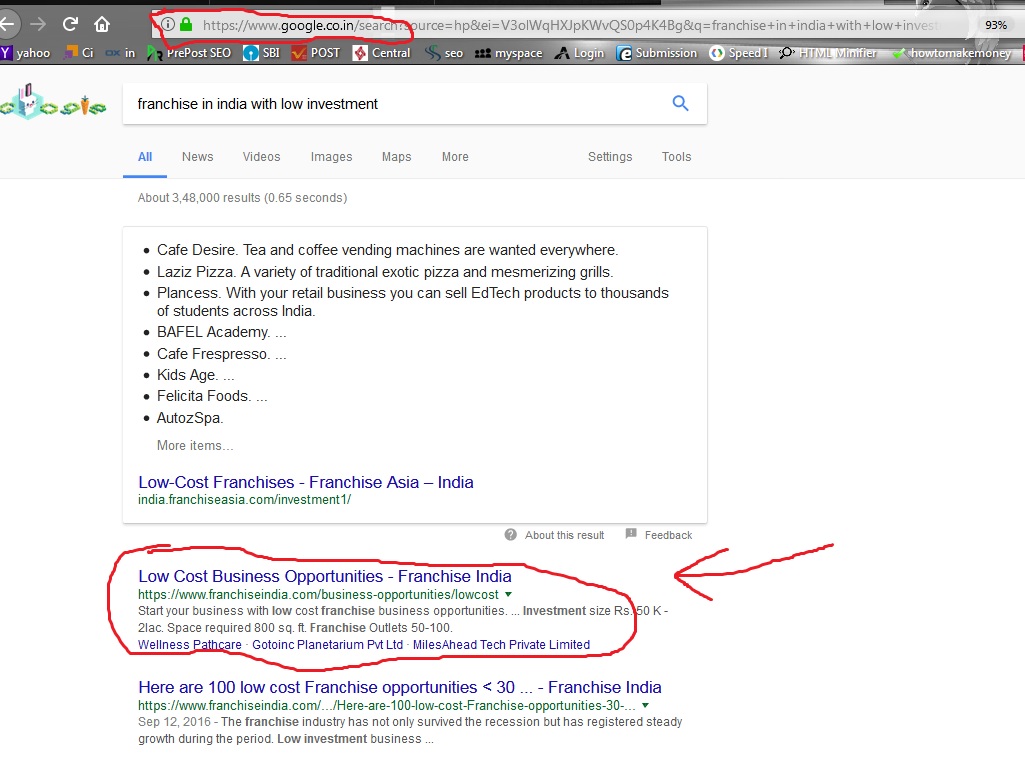Click the browser forward arrow

click(38, 24)
